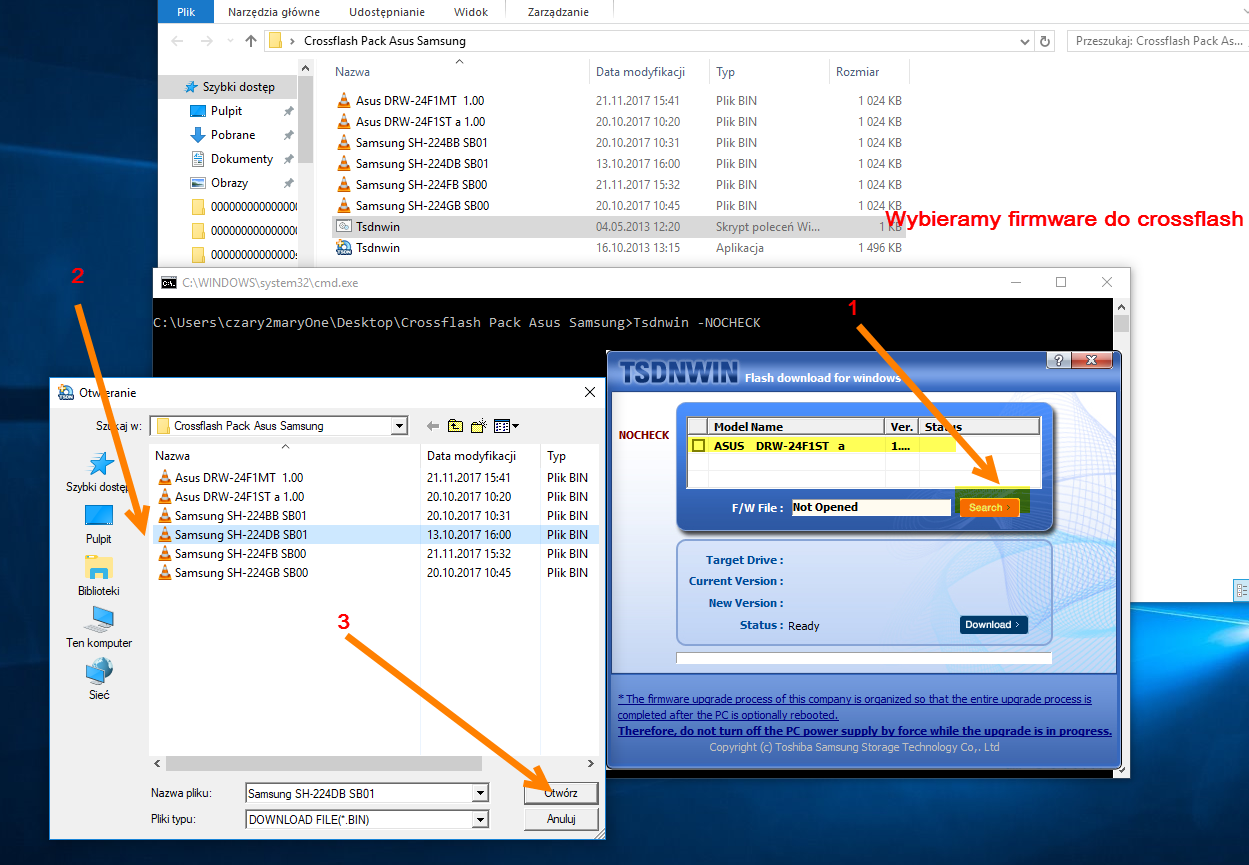Open Dokumenty in Explorer sidebar
Viewport: 1249px width, 865px height.
pos(241,159)
